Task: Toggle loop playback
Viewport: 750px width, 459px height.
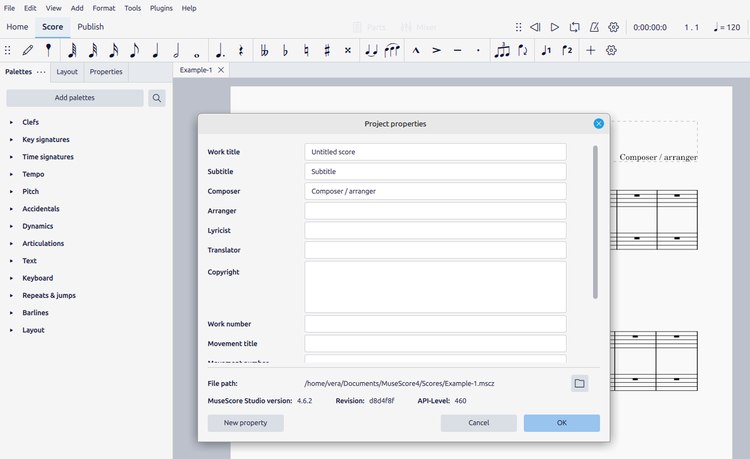Action: (574, 27)
